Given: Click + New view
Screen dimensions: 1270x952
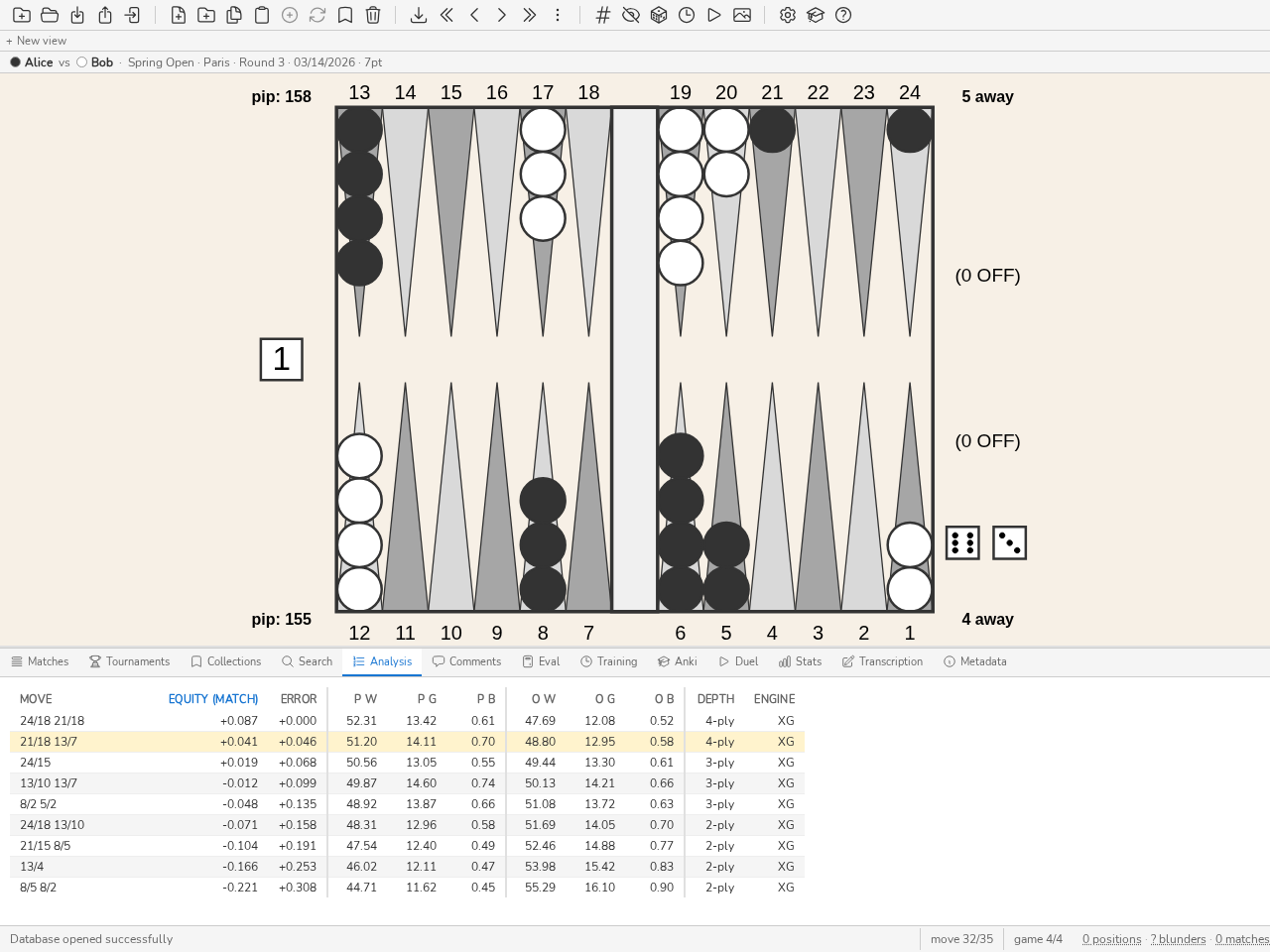Looking at the screenshot, I should [37, 41].
